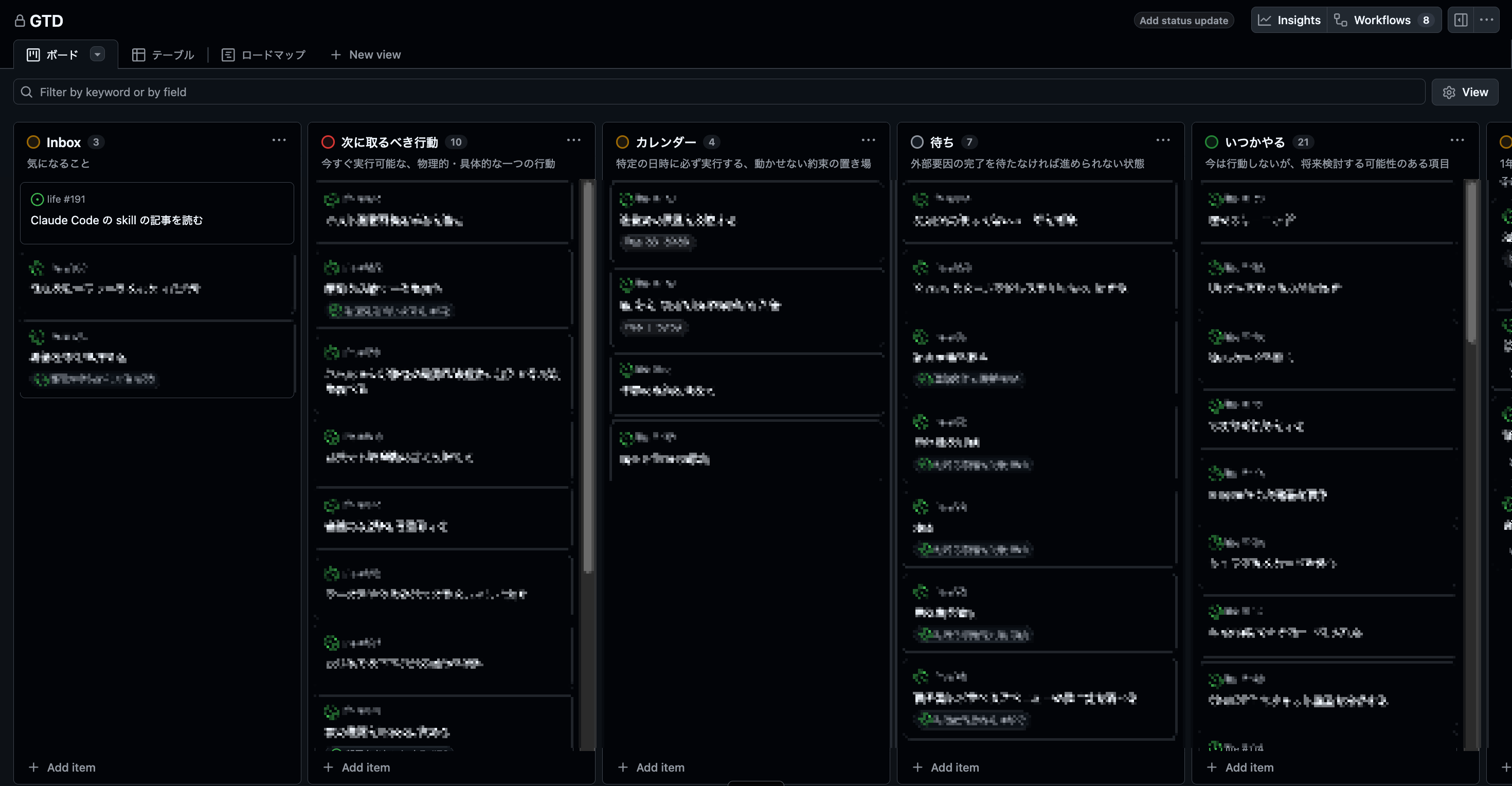Select the board layout icon on the ボード tab
The width and height of the screenshot is (1512, 786).
click(x=33, y=54)
